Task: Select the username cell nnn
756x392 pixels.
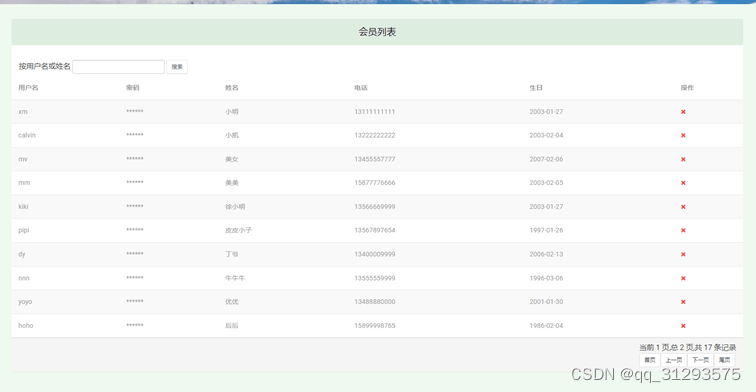Action: tap(24, 278)
